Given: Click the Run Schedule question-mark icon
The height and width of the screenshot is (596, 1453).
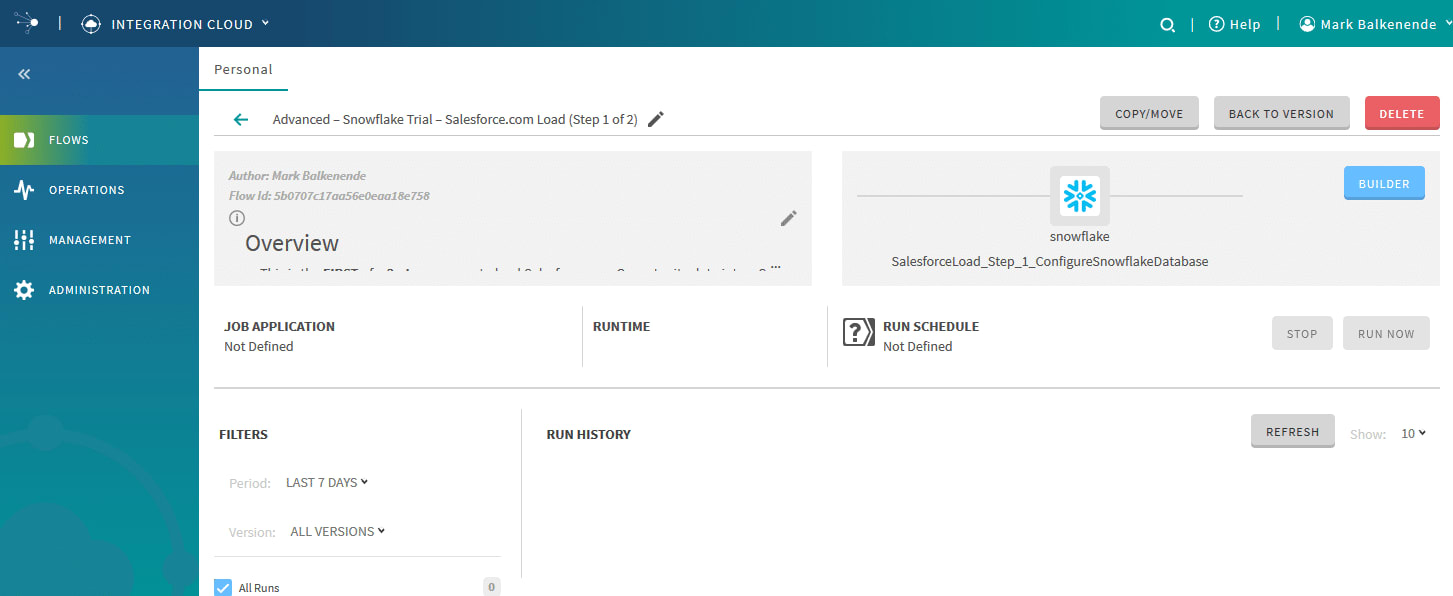Looking at the screenshot, I should click(x=858, y=332).
